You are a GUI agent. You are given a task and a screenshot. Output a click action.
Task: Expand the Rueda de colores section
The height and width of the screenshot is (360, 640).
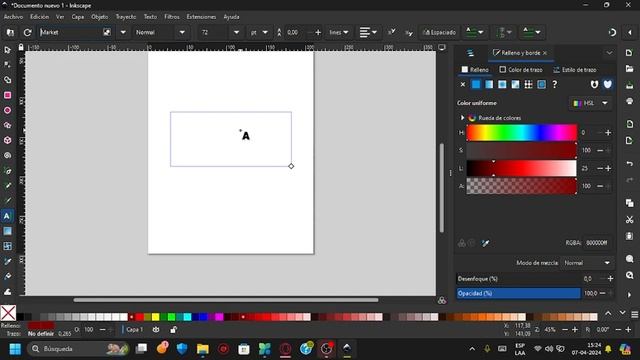pyautogui.click(x=462, y=118)
